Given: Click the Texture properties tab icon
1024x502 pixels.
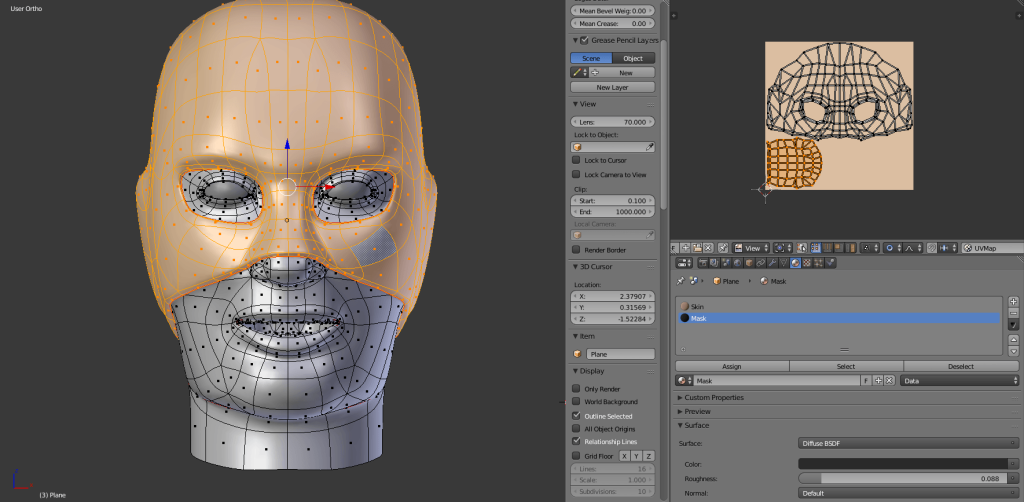Looking at the screenshot, I should (807, 263).
